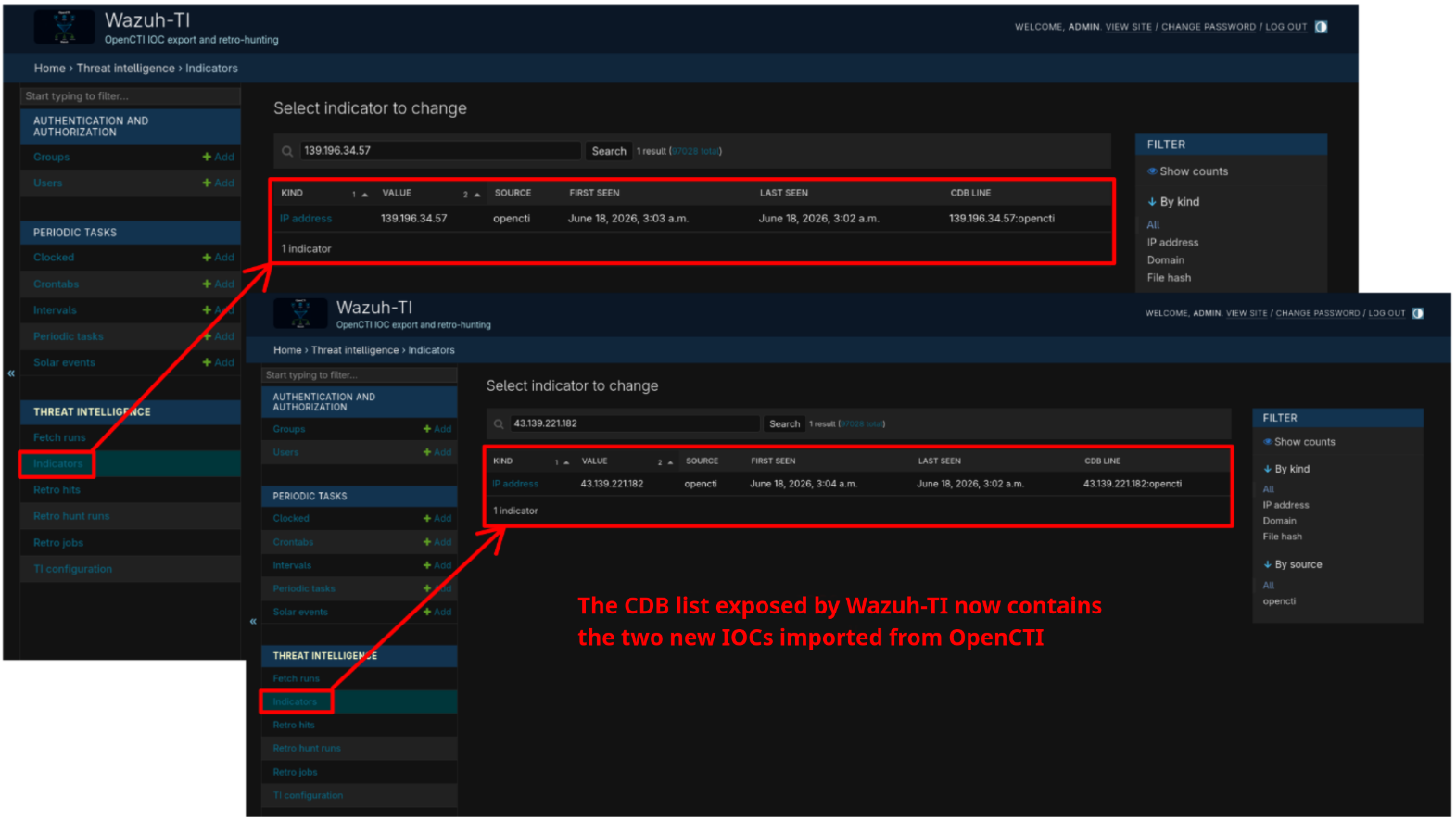Open Retro hunt runs in front window sidebar
The image size is (1456, 821).
click(x=307, y=749)
